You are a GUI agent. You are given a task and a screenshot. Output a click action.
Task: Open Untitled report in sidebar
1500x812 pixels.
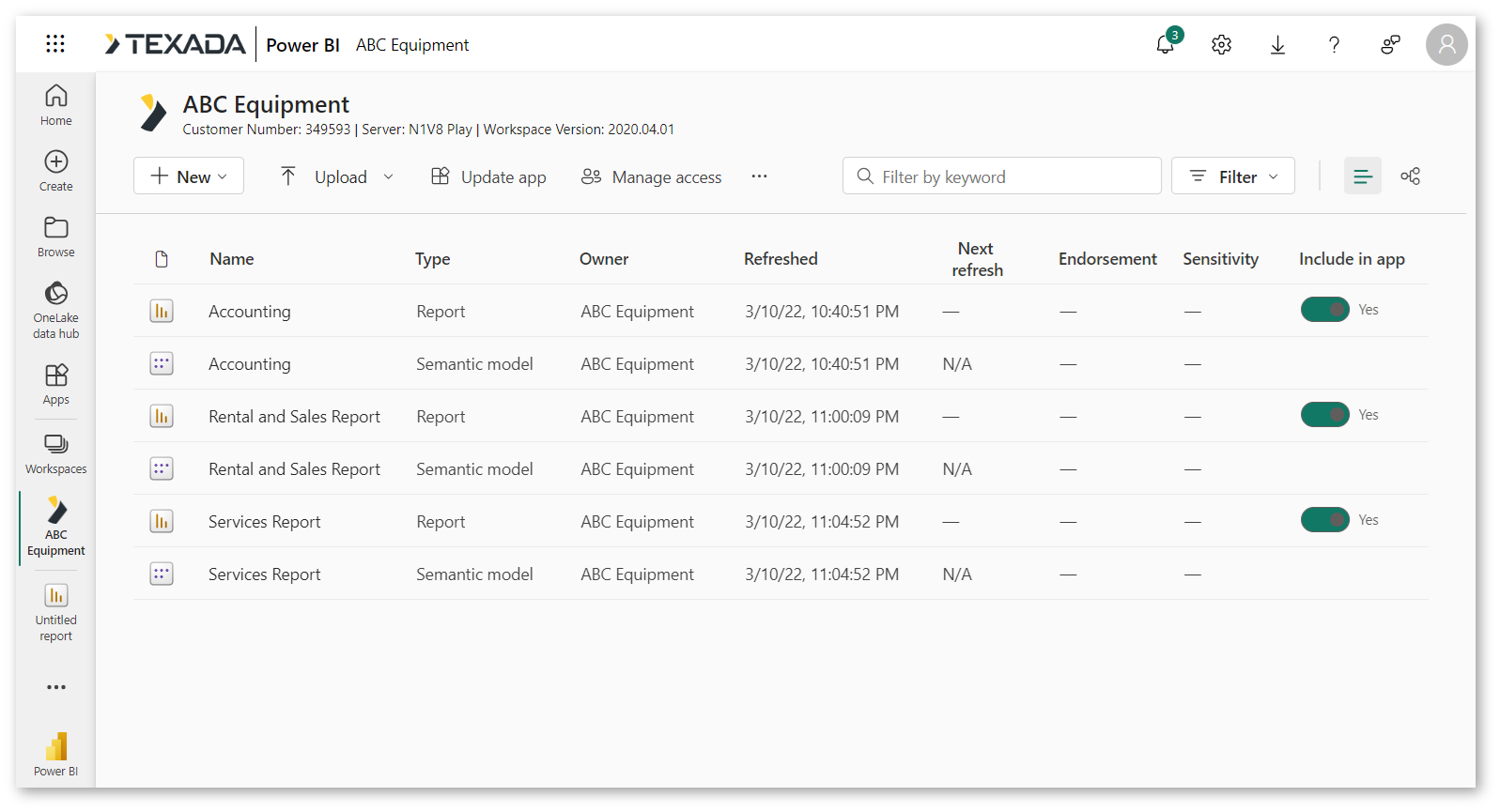coord(56,613)
